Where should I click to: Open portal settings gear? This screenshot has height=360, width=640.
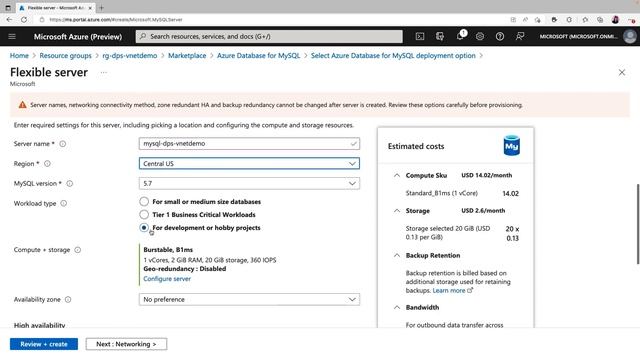480,36
